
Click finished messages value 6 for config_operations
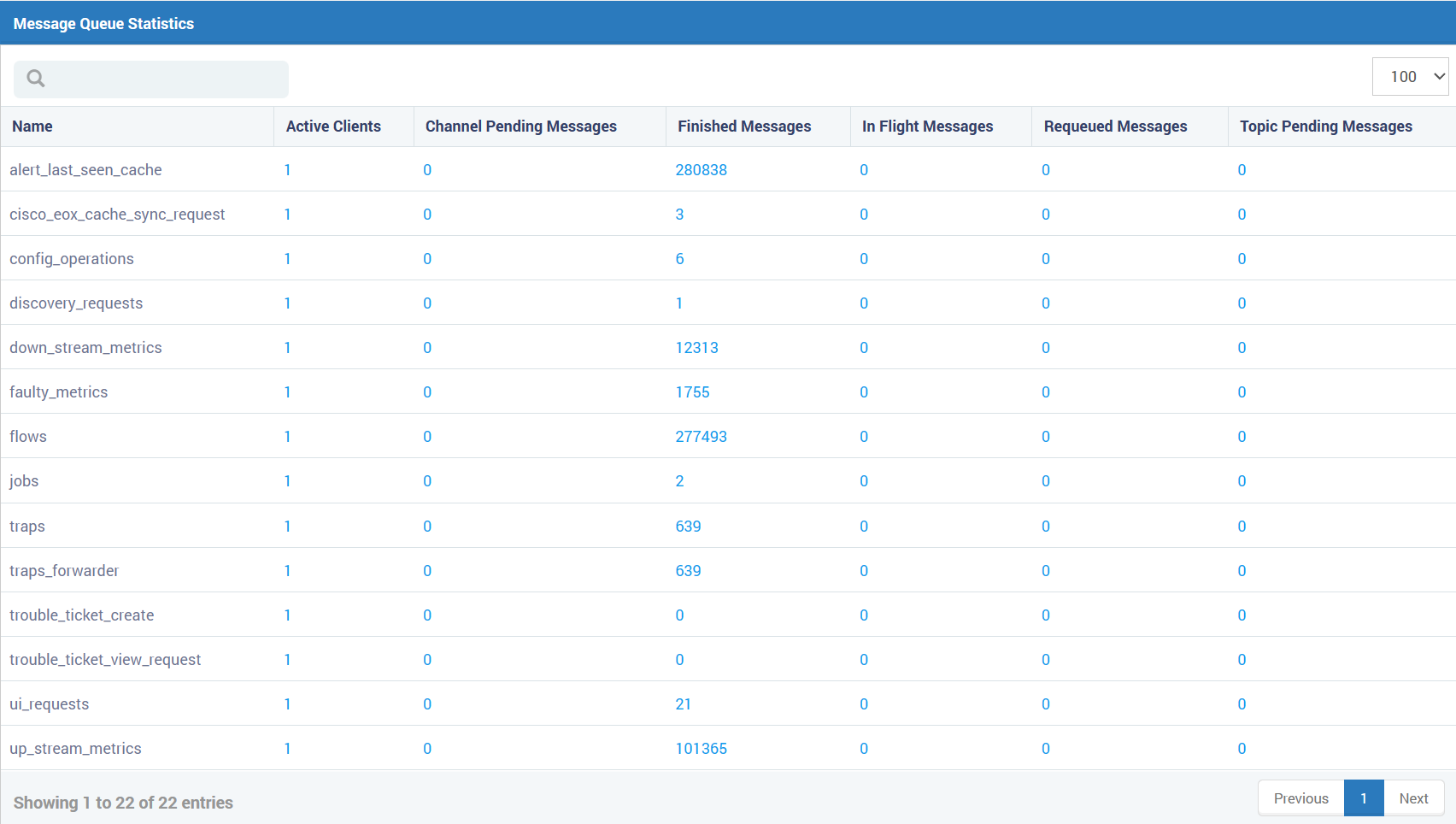tap(679, 259)
